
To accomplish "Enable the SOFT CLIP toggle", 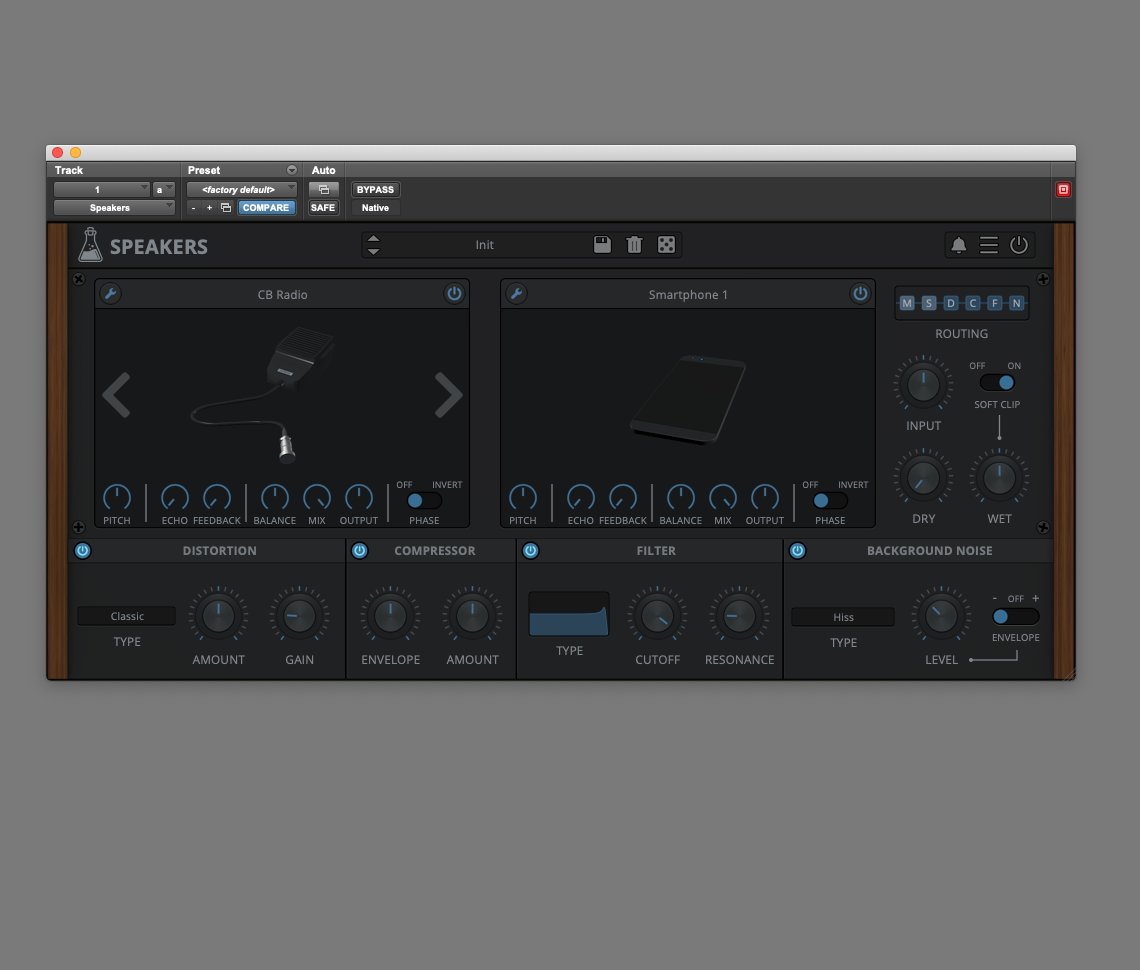I will tap(998, 381).
